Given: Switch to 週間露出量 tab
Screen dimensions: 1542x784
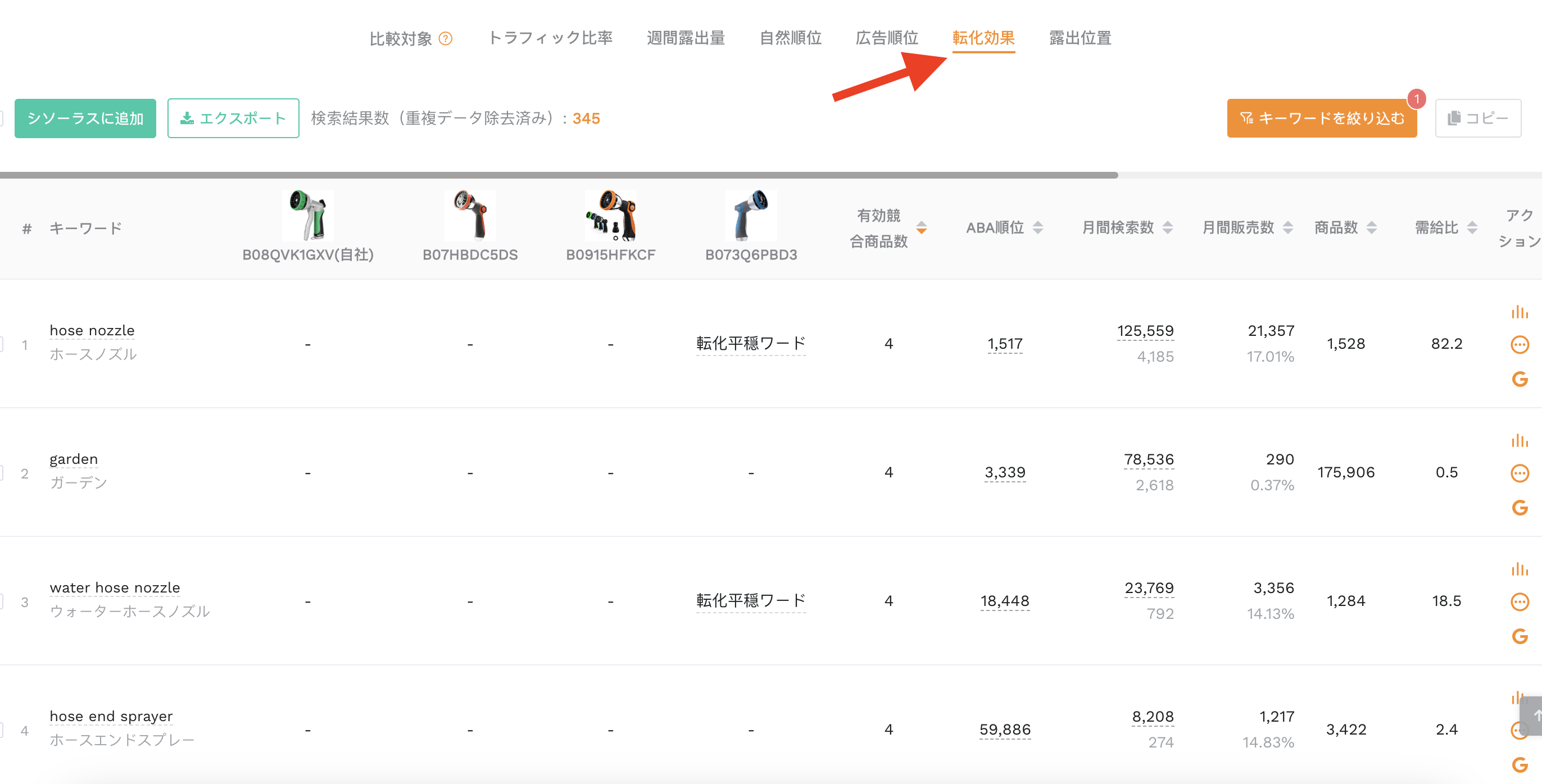Looking at the screenshot, I should coord(686,38).
